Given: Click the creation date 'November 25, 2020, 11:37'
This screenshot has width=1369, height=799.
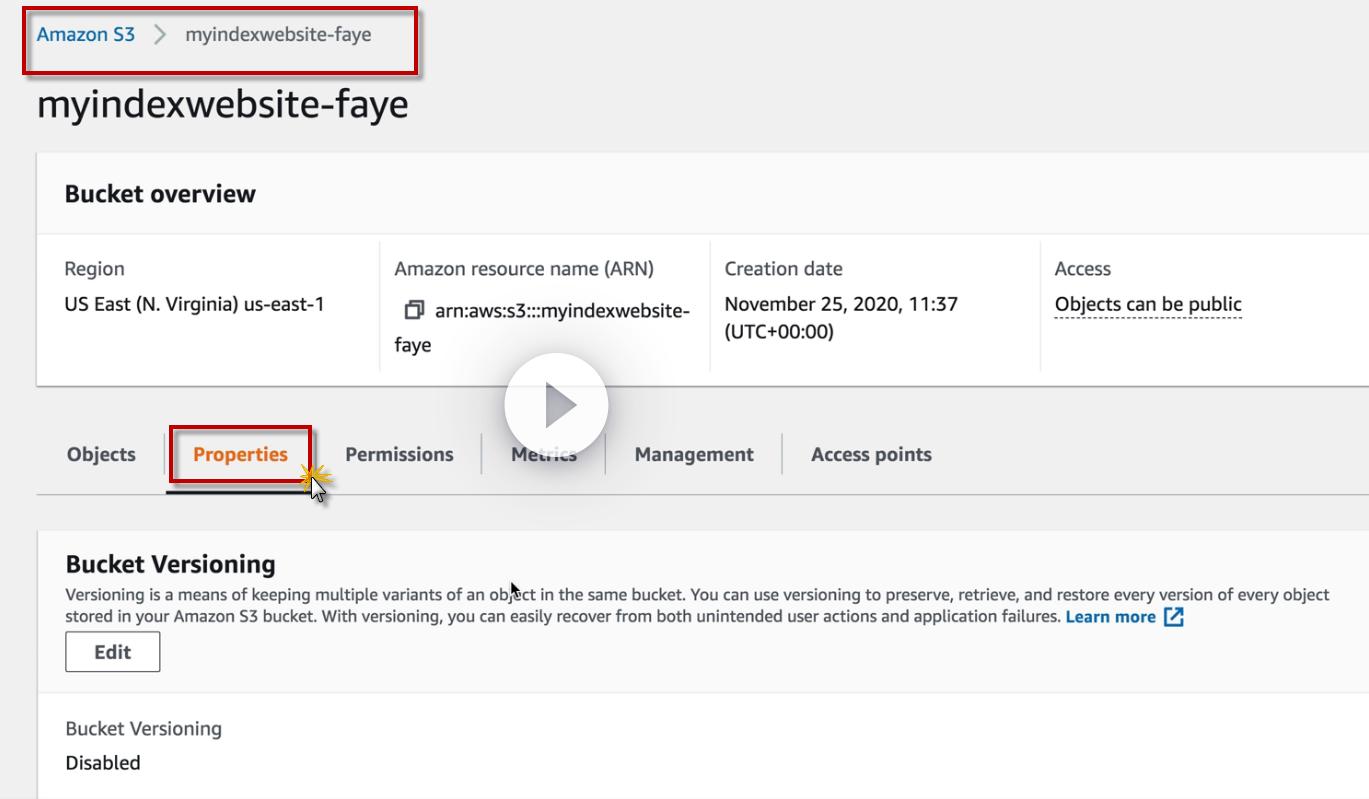Looking at the screenshot, I should [841, 304].
